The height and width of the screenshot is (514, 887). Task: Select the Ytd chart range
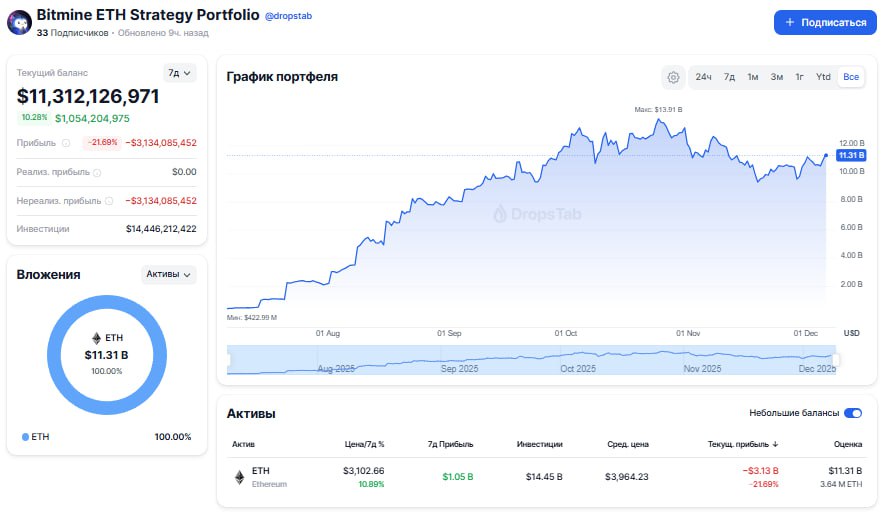823,77
